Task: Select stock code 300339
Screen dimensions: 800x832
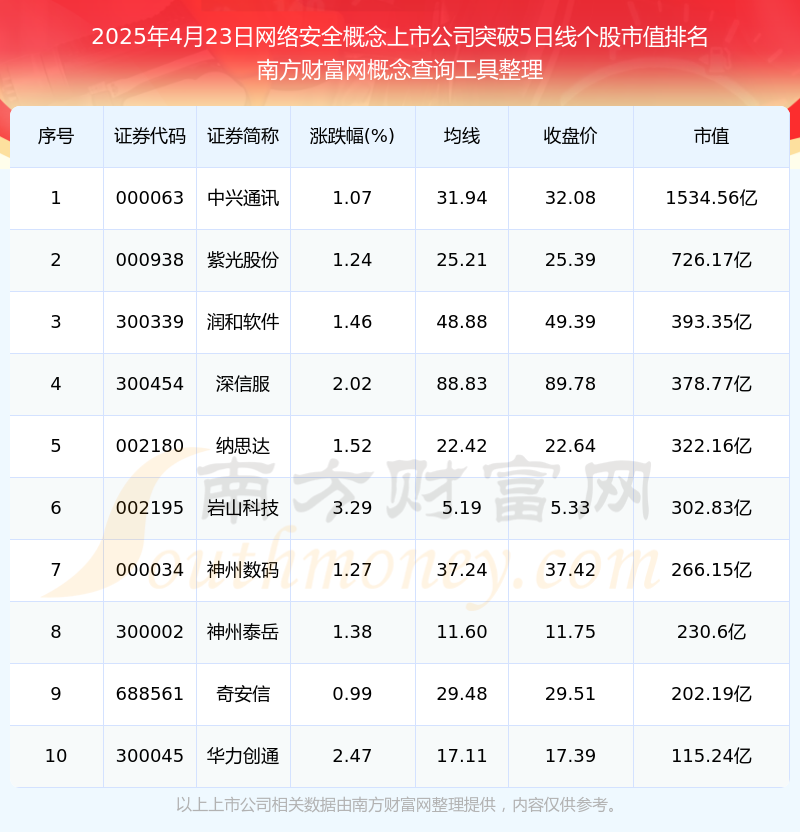Action: coord(150,322)
